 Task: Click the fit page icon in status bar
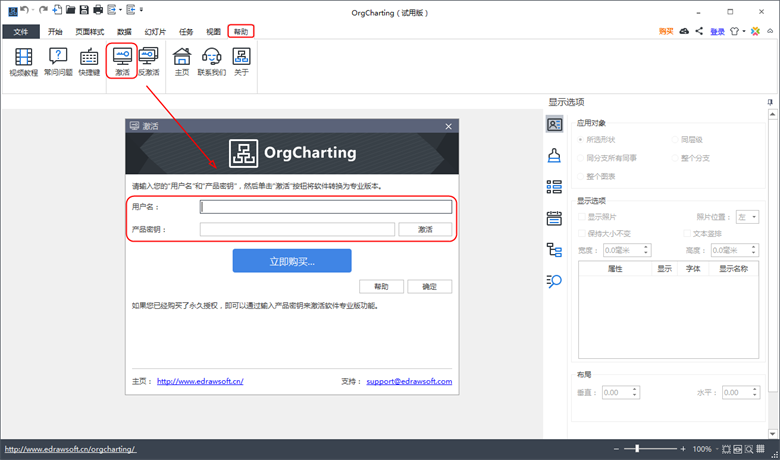[726, 449]
